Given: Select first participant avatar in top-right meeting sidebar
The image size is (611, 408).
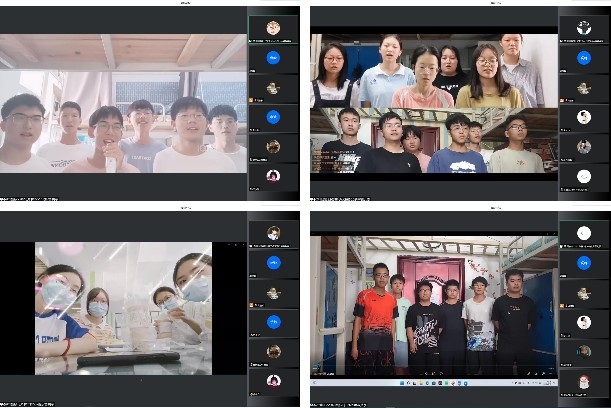Looking at the screenshot, I should (584, 28).
